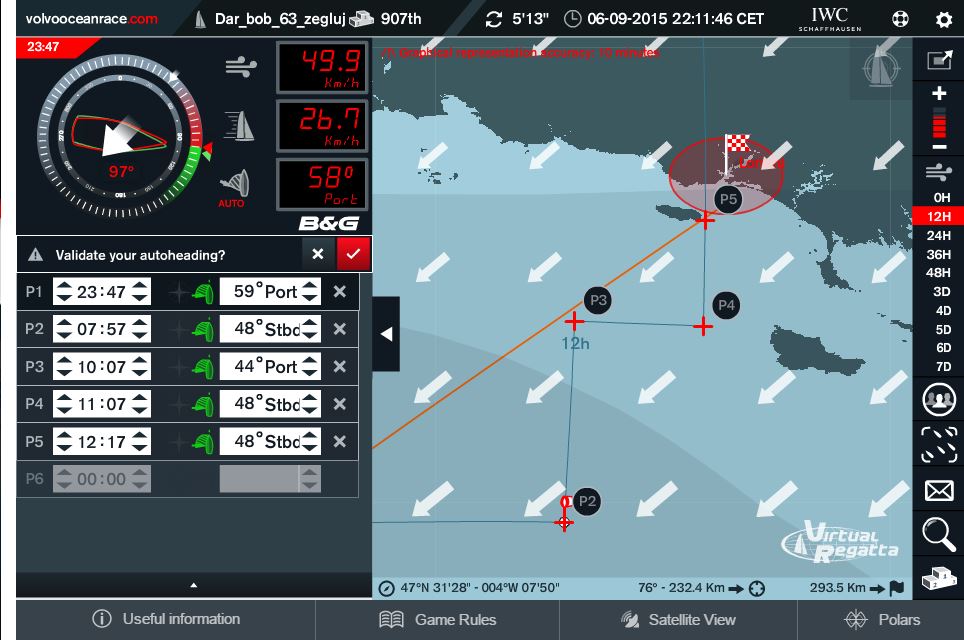Confirm autoheading with red checkmark button
The height and width of the screenshot is (640, 964).
353,254
